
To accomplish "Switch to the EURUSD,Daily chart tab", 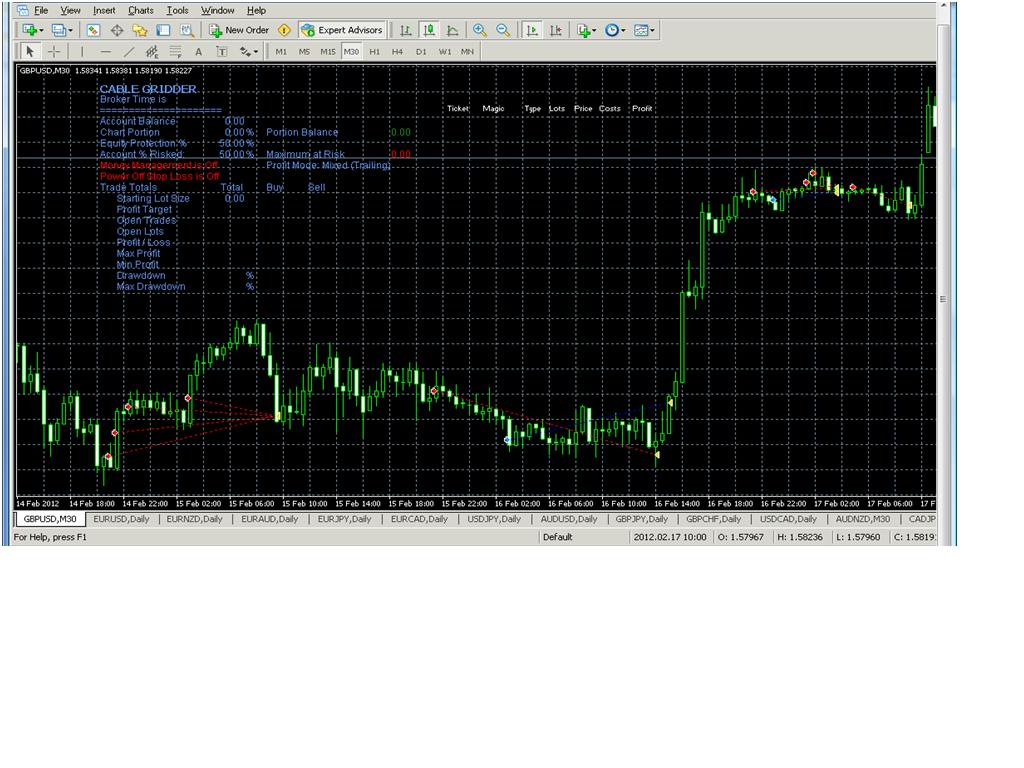I will pyautogui.click(x=121, y=519).
